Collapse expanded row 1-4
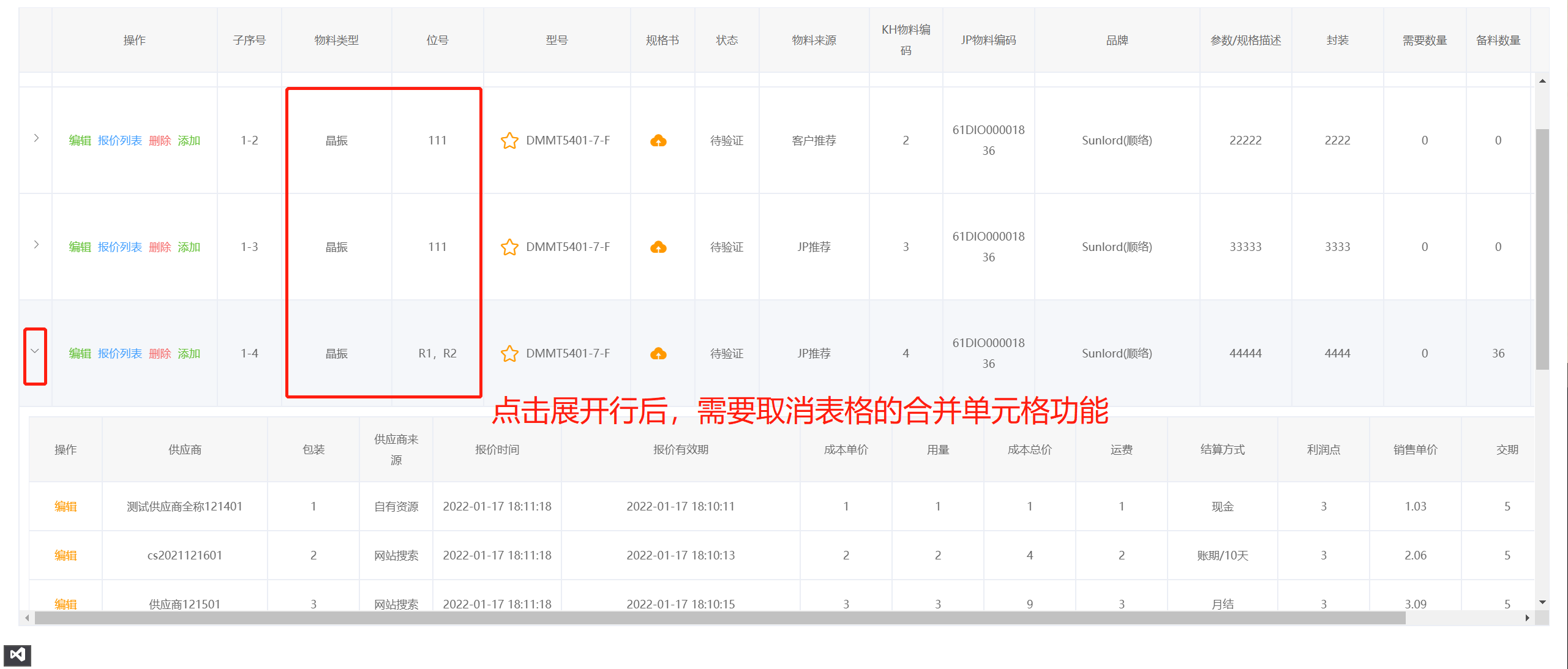The height and width of the screenshot is (669, 1568). (x=35, y=351)
